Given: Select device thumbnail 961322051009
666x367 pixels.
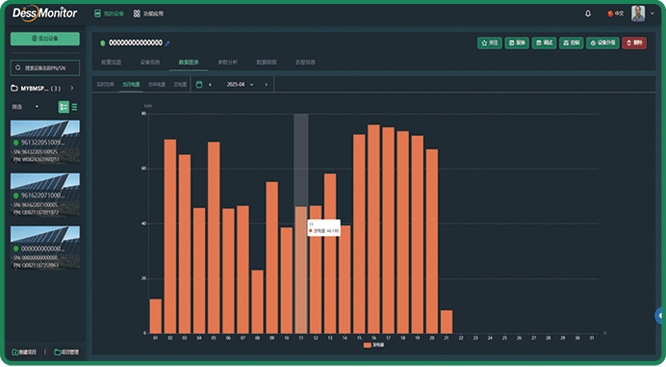Looking at the screenshot, I should tap(45, 142).
